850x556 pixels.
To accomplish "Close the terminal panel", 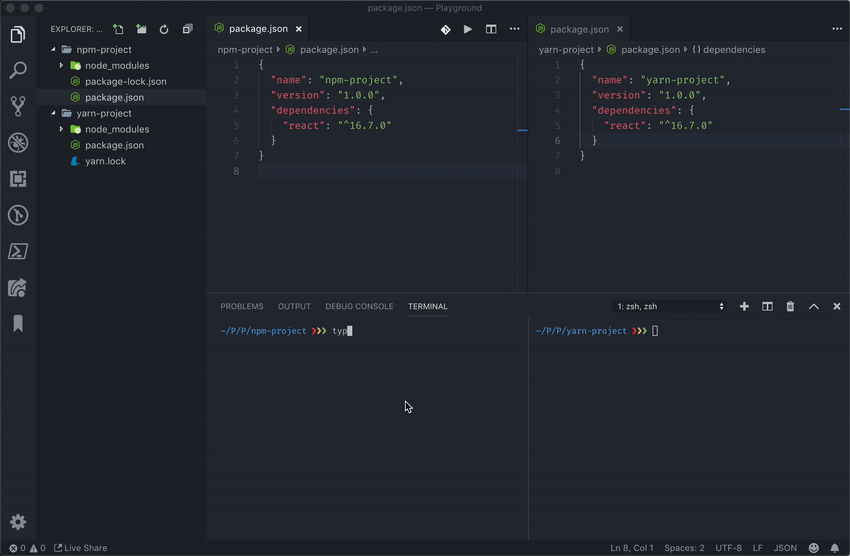I will (837, 307).
